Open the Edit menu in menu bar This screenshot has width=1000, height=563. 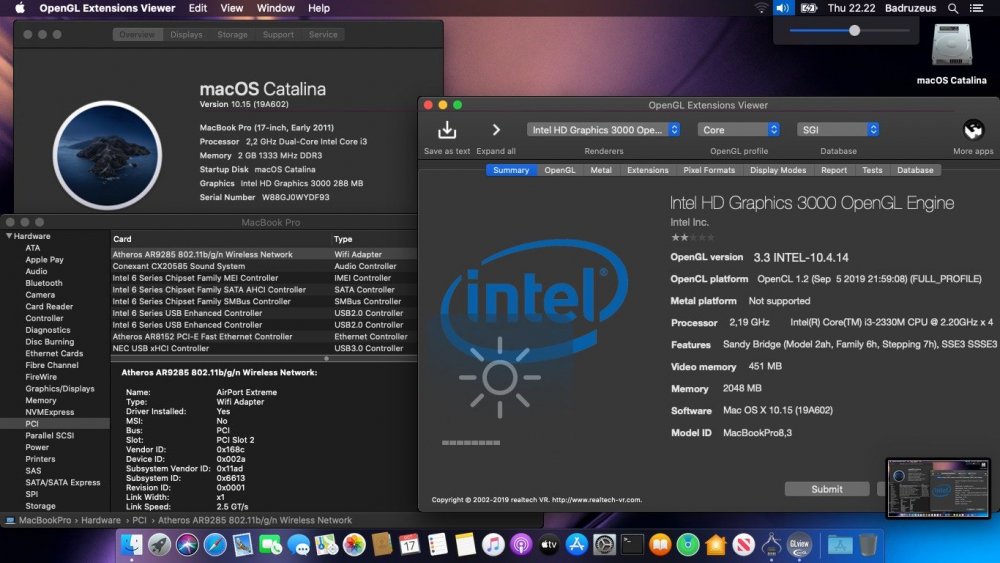click(x=198, y=8)
